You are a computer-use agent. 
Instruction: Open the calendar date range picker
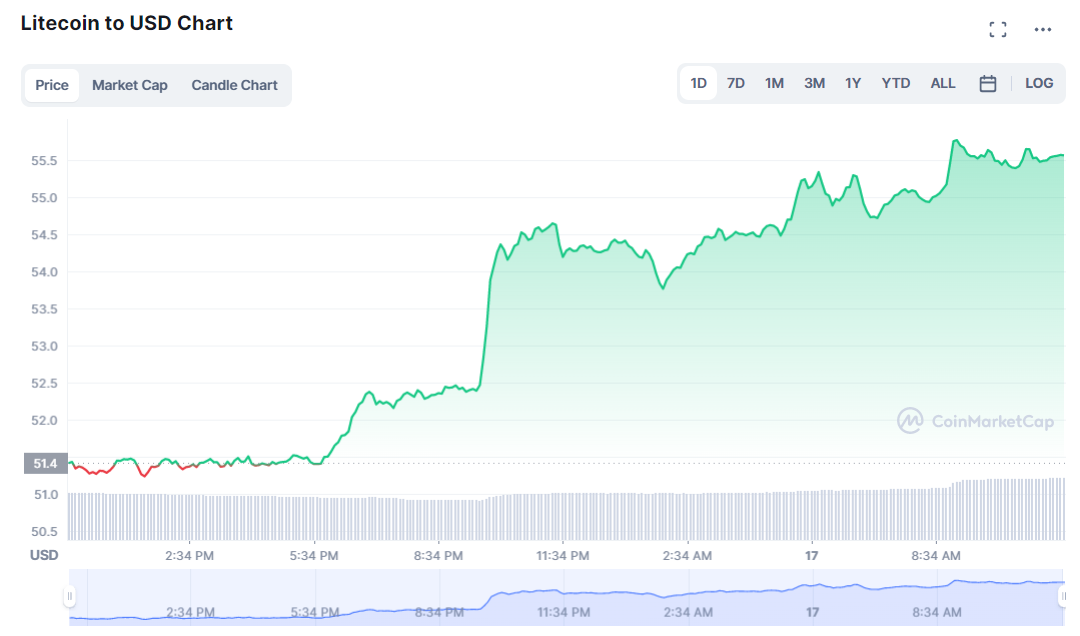point(987,83)
